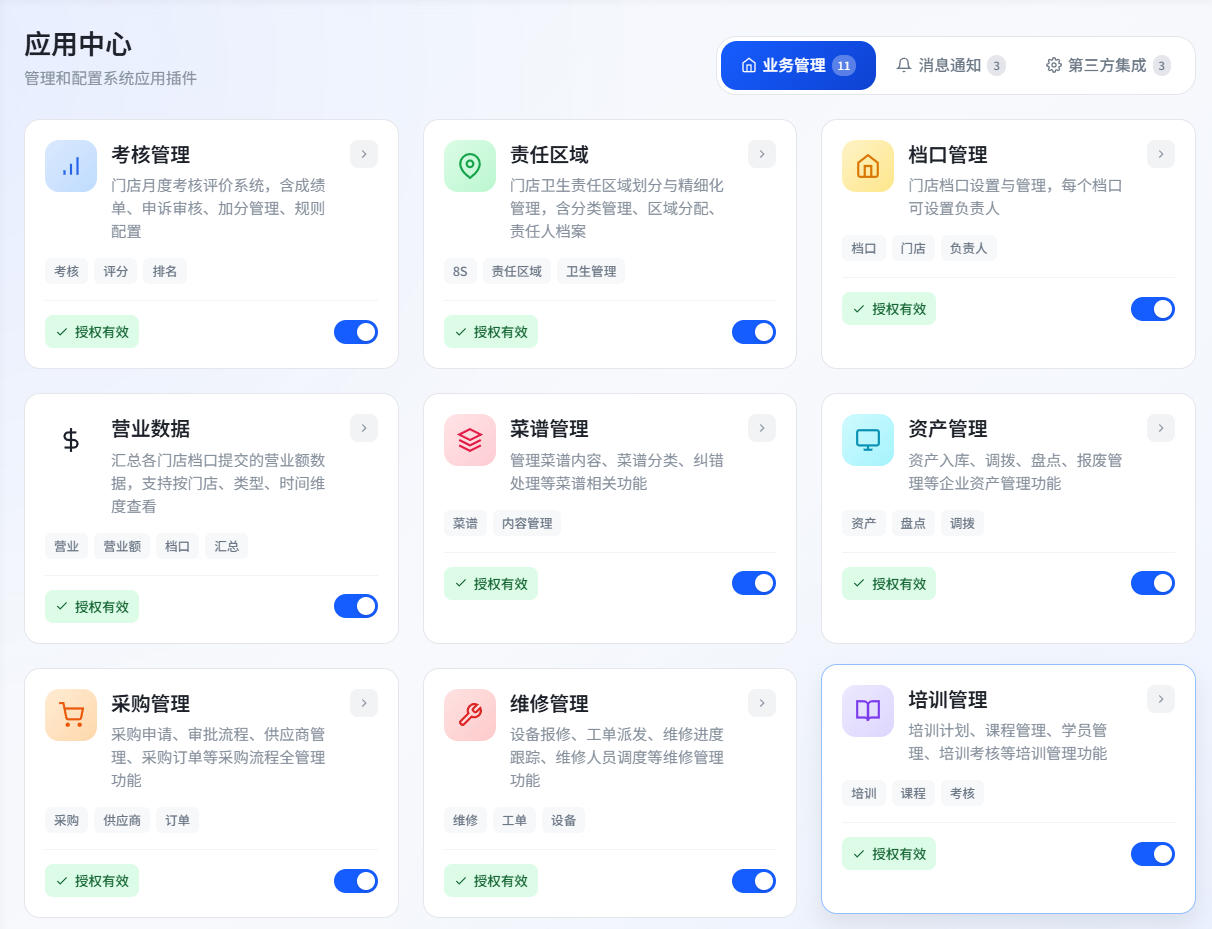Select the 菜谱管理 layers icon

click(x=469, y=440)
